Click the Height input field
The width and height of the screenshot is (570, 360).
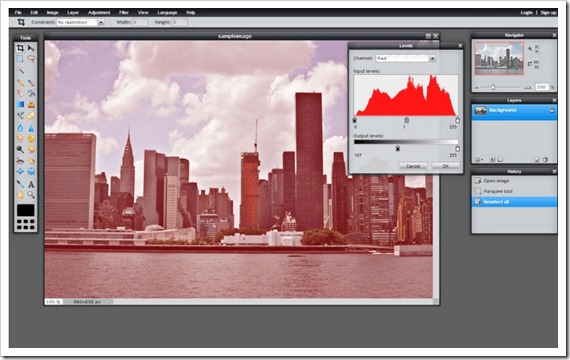[179, 22]
